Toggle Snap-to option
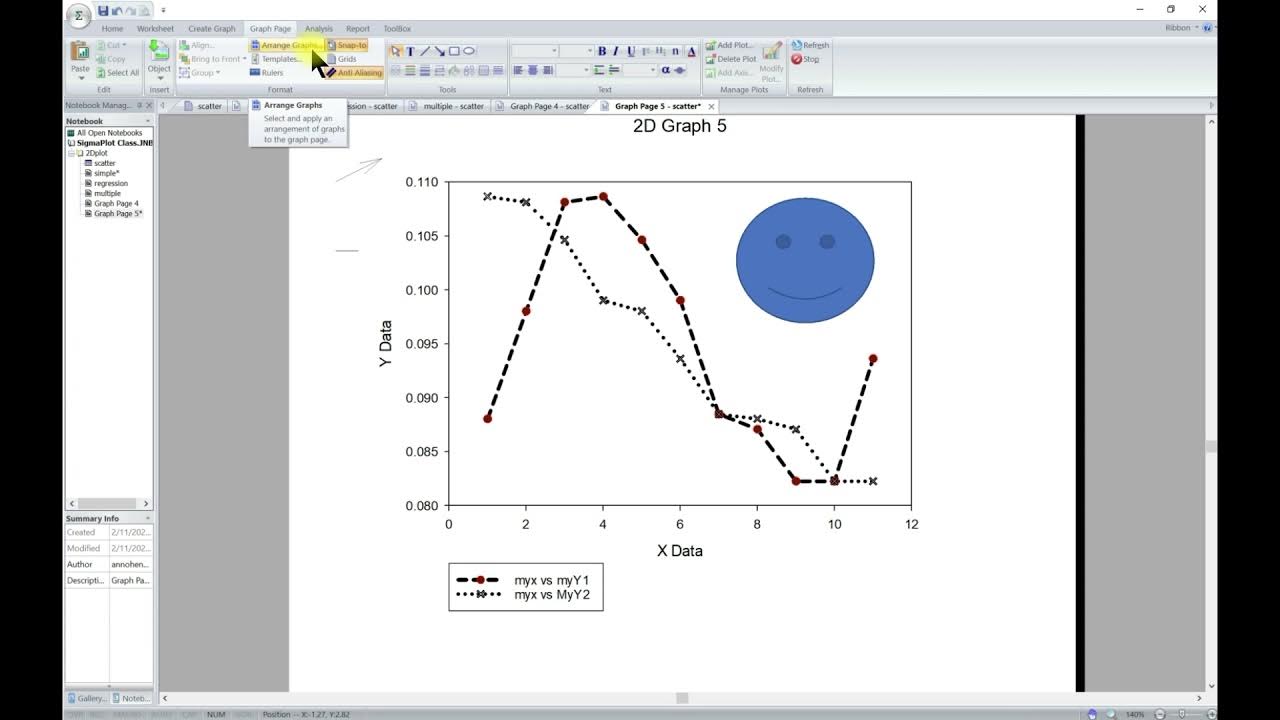The image size is (1280, 720). coord(346,45)
